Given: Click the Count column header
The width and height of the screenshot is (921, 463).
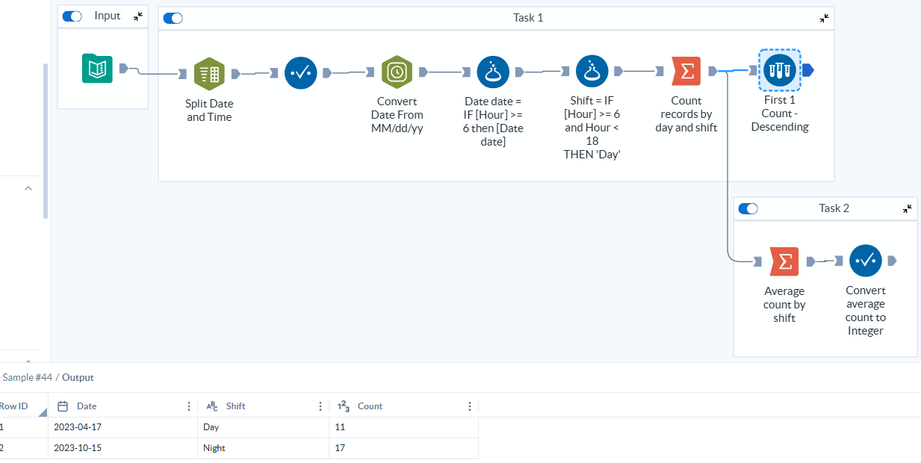Looking at the screenshot, I should pos(371,406).
